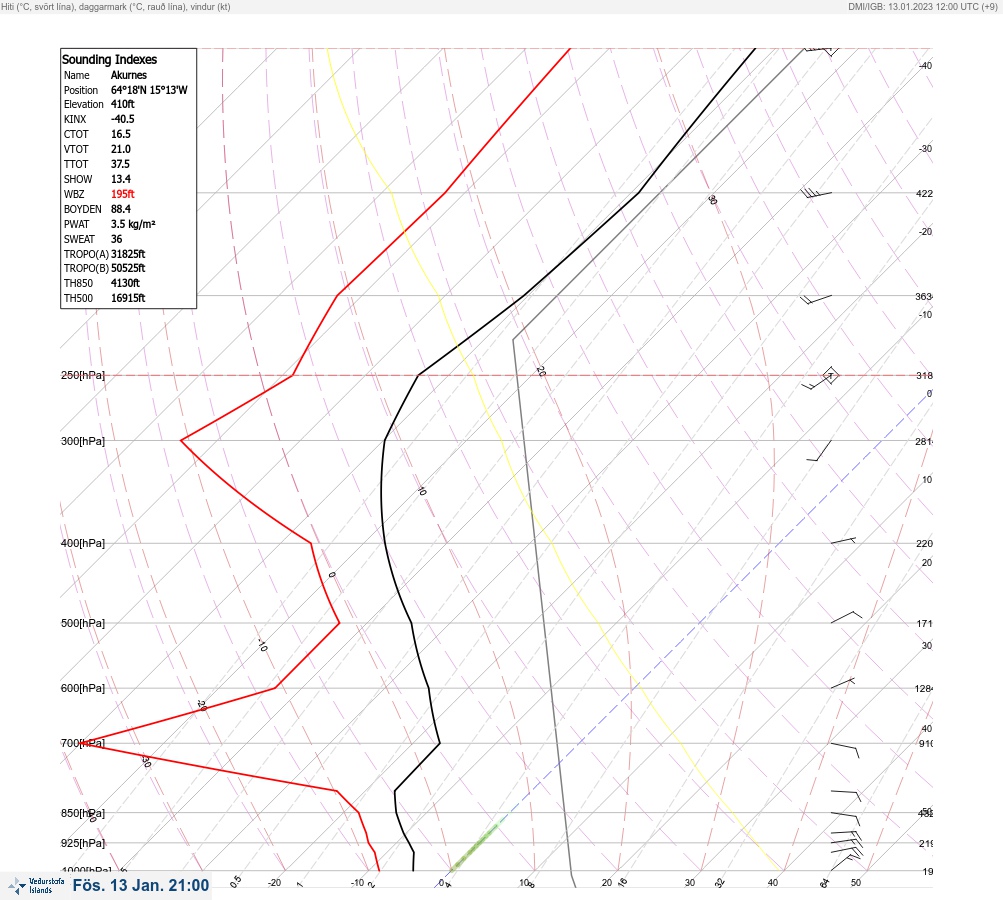Click the SHOW value 13.4

(120, 179)
